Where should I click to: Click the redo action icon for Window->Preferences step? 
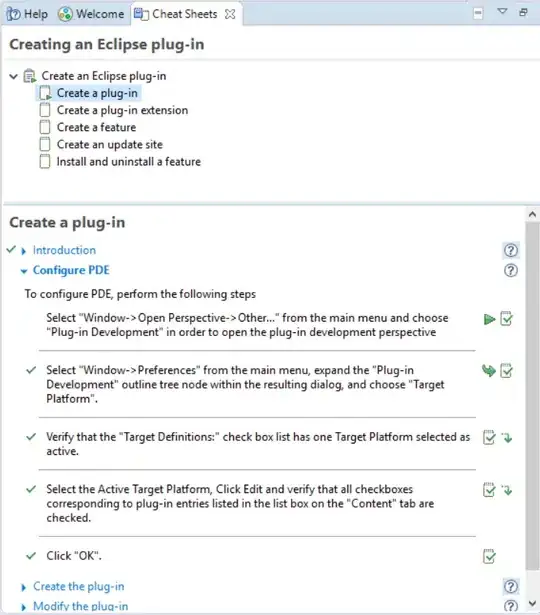point(489,371)
